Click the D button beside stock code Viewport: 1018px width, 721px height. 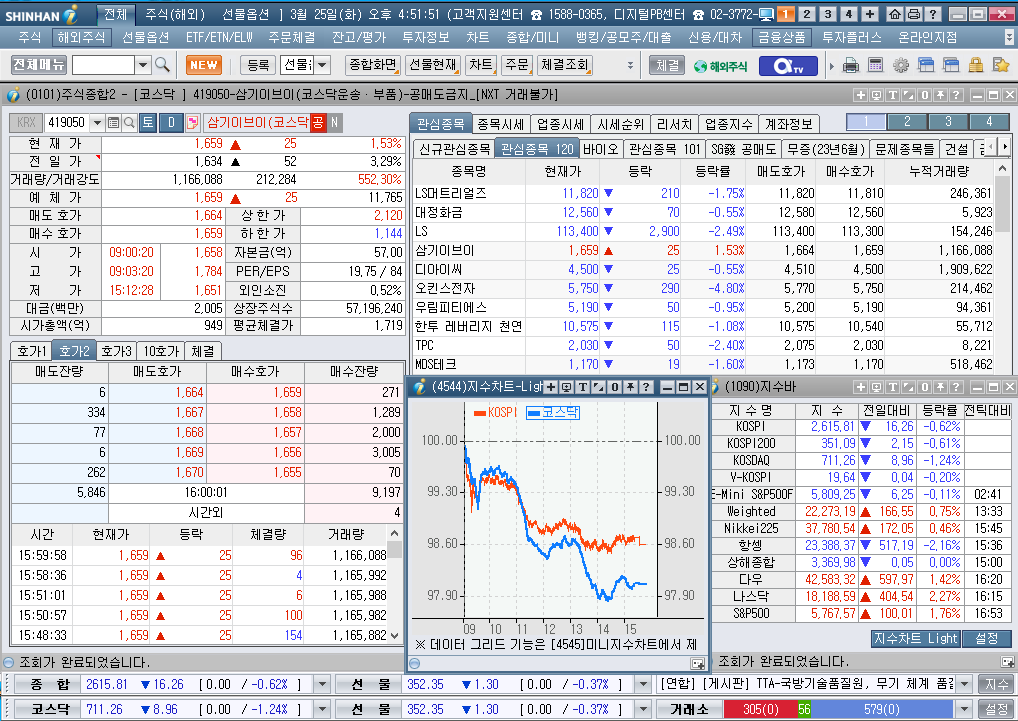point(171,123)
